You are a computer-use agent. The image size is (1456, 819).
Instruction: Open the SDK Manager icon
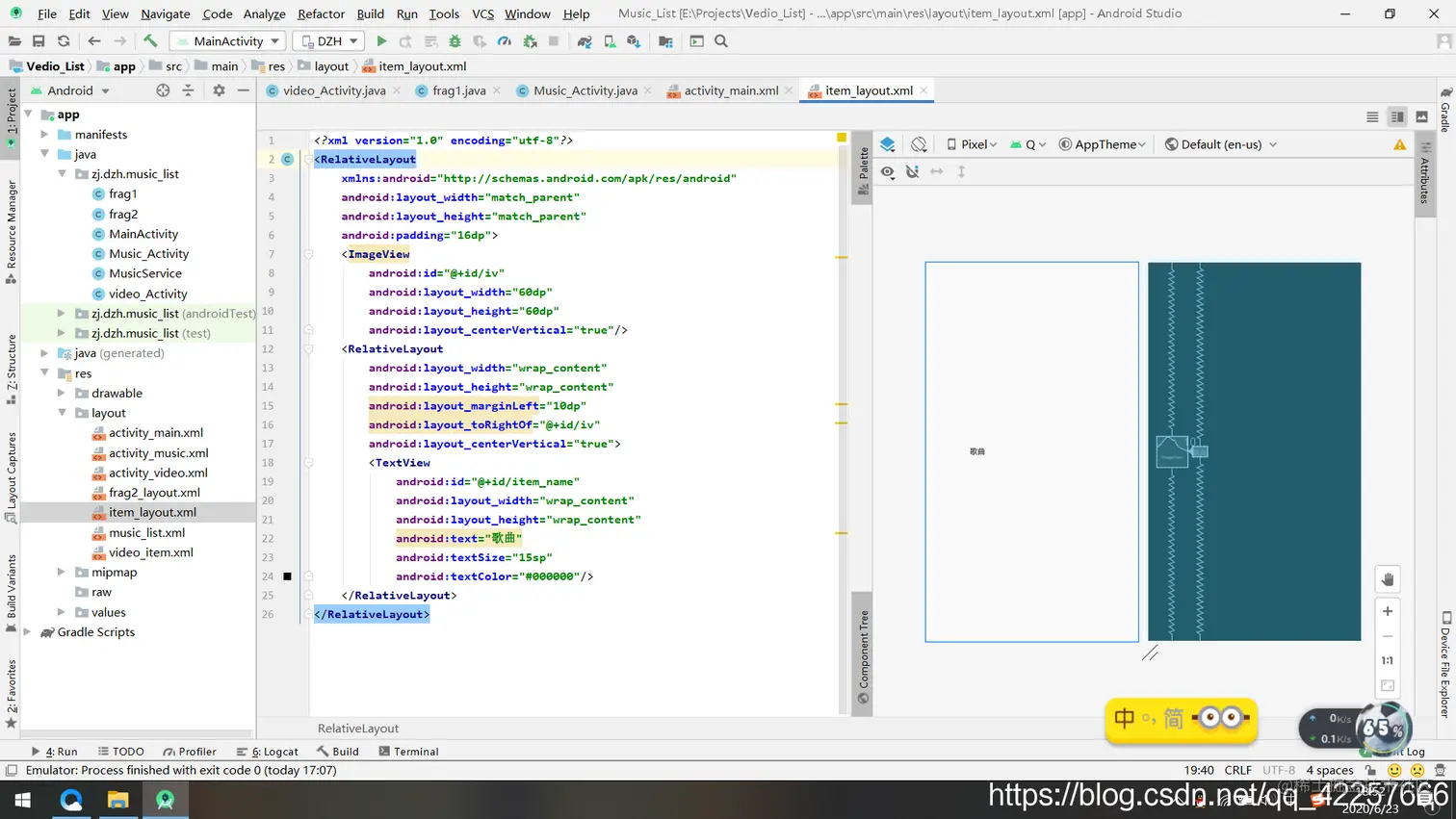[x=634, y=41]
